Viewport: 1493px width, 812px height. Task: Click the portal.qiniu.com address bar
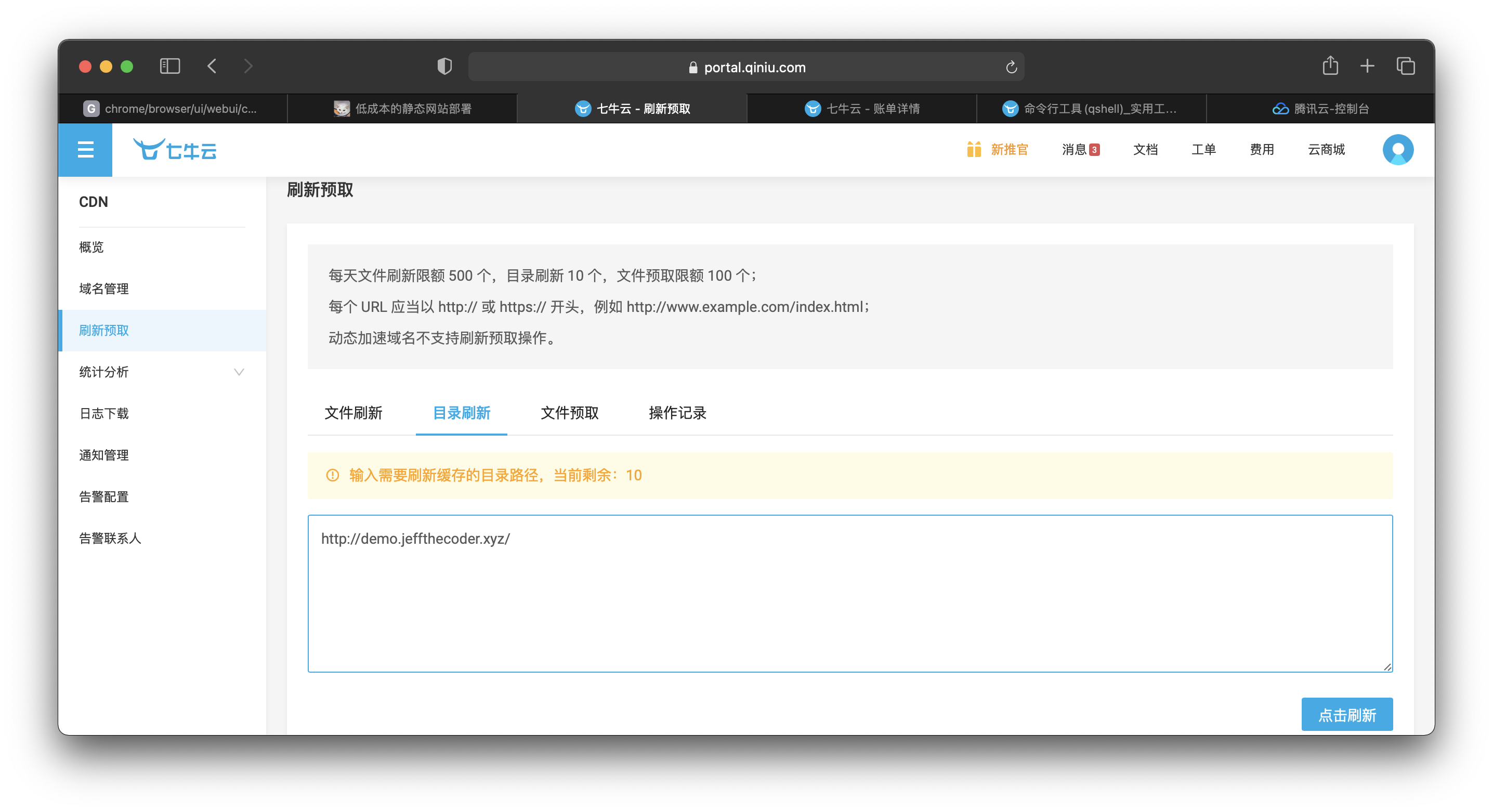pos(746,67)
